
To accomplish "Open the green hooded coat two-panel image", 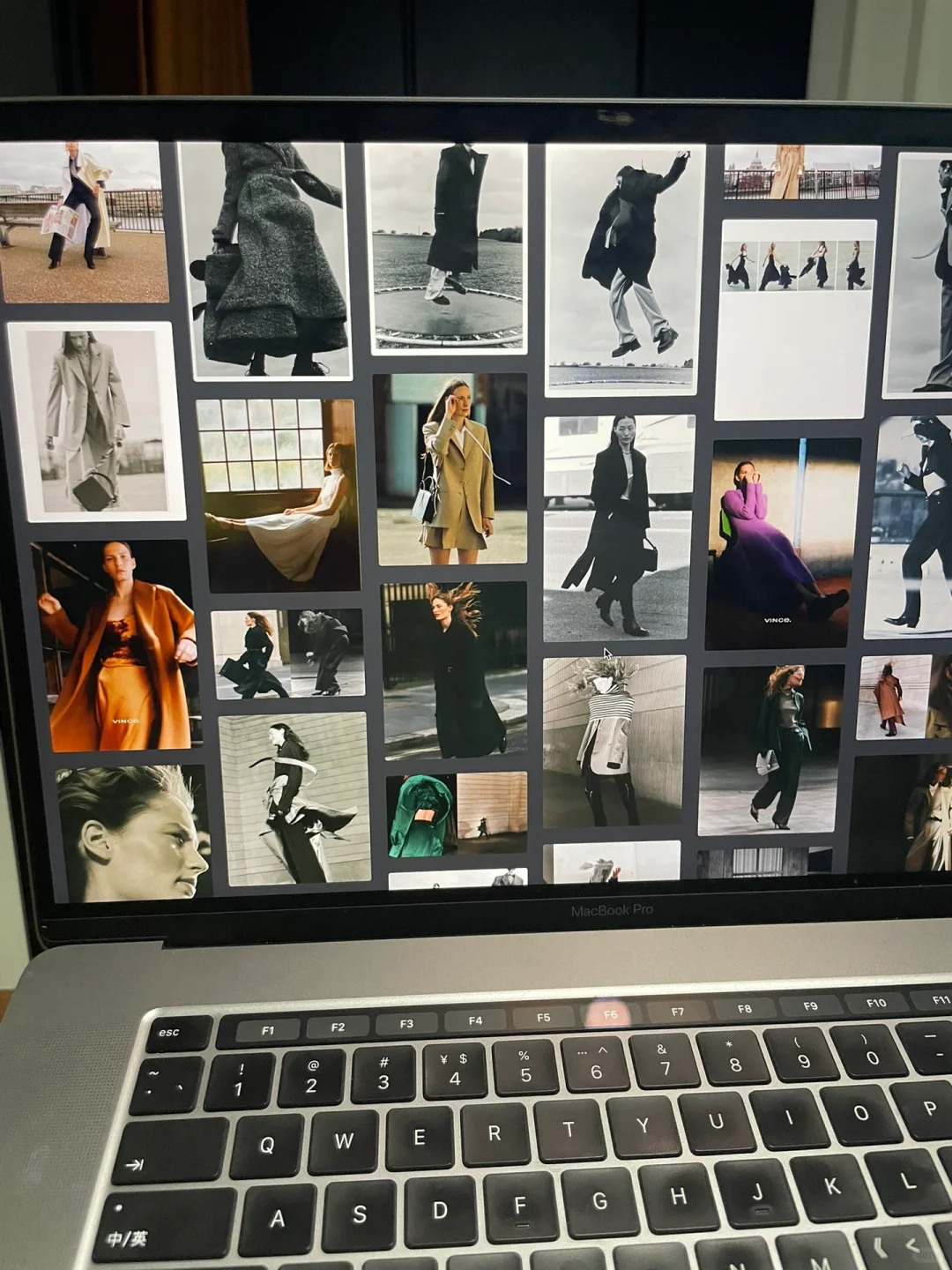I will click(x=457, y=815).
